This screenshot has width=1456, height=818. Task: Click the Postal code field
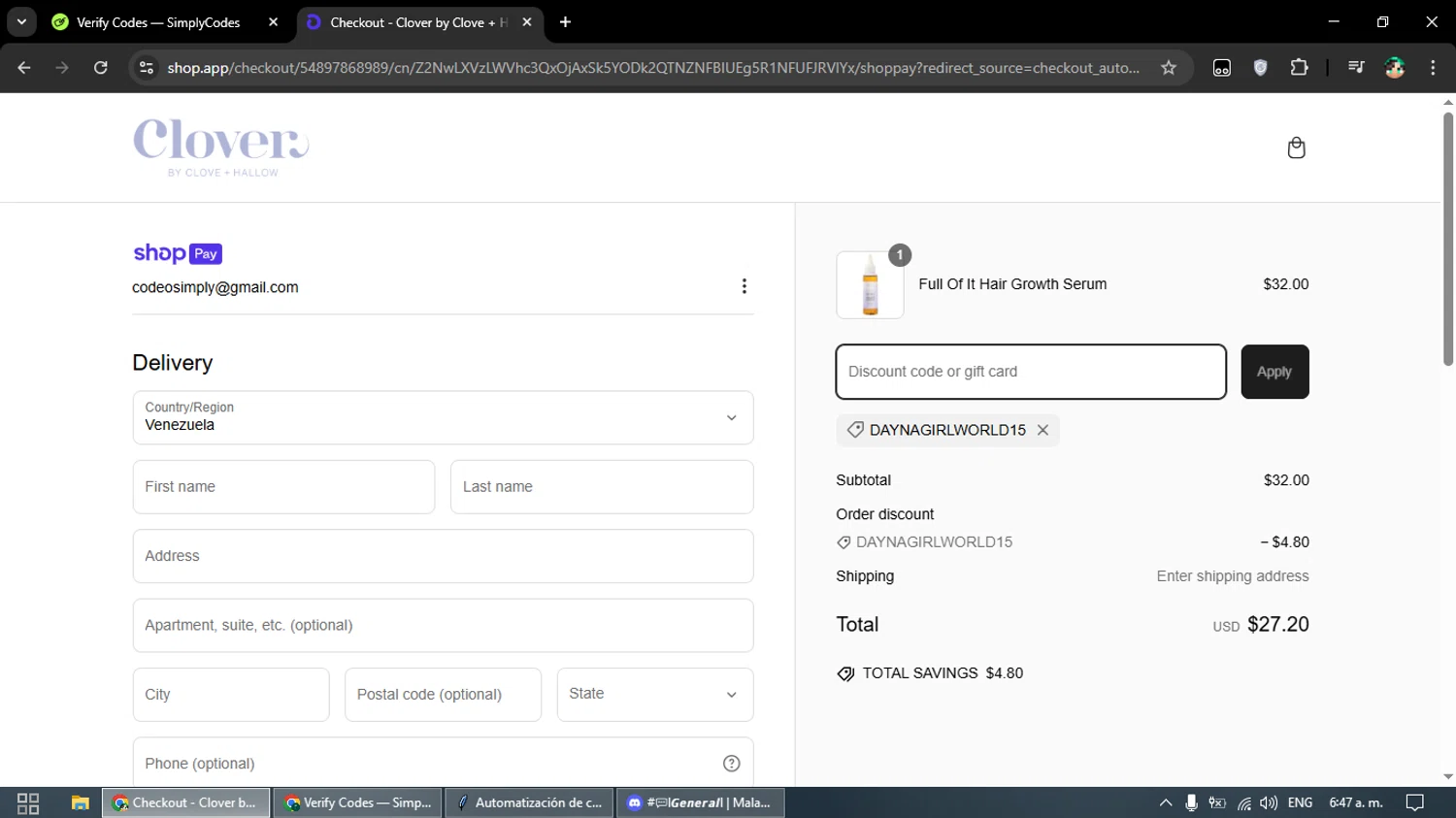coord(443,694)
